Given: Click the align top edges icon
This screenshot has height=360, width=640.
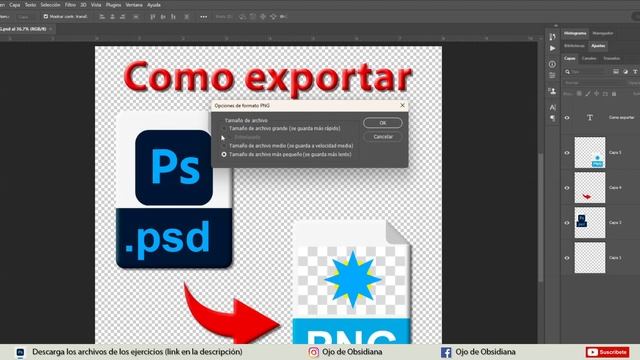Looking at the screenshot, I should [153, 17].
